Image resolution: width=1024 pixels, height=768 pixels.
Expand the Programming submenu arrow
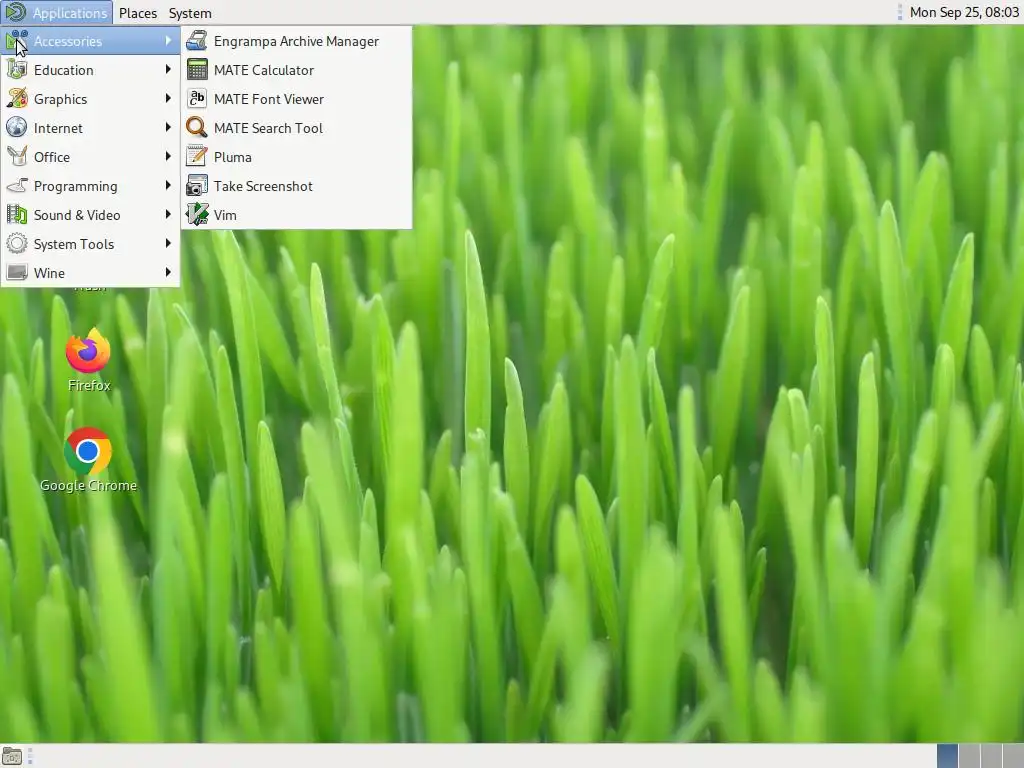168,185
